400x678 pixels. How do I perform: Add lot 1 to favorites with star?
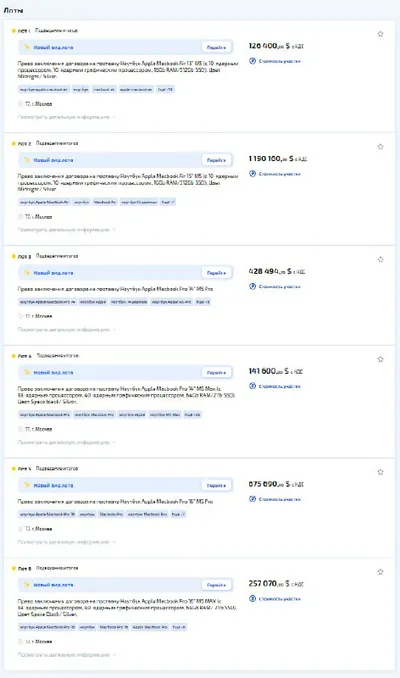[380, 34]
